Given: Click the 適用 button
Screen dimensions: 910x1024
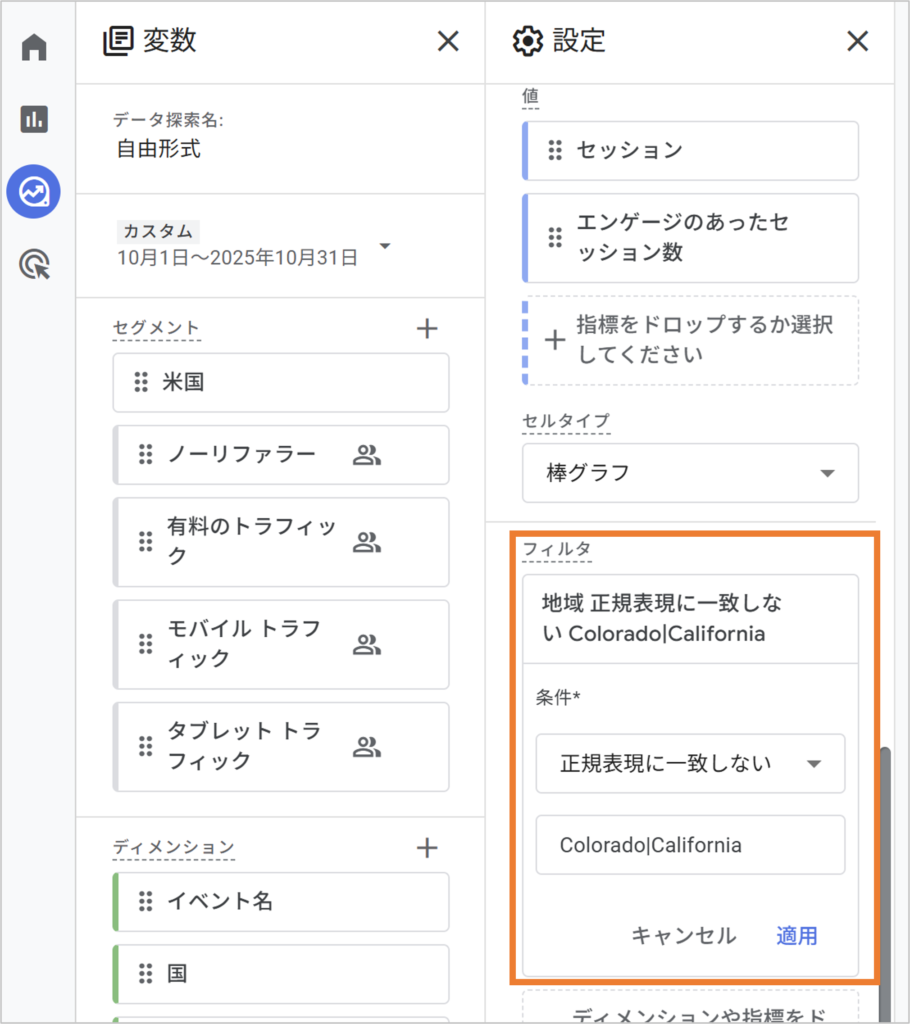Looking at the screenshot, I should (x=797, y=936).
